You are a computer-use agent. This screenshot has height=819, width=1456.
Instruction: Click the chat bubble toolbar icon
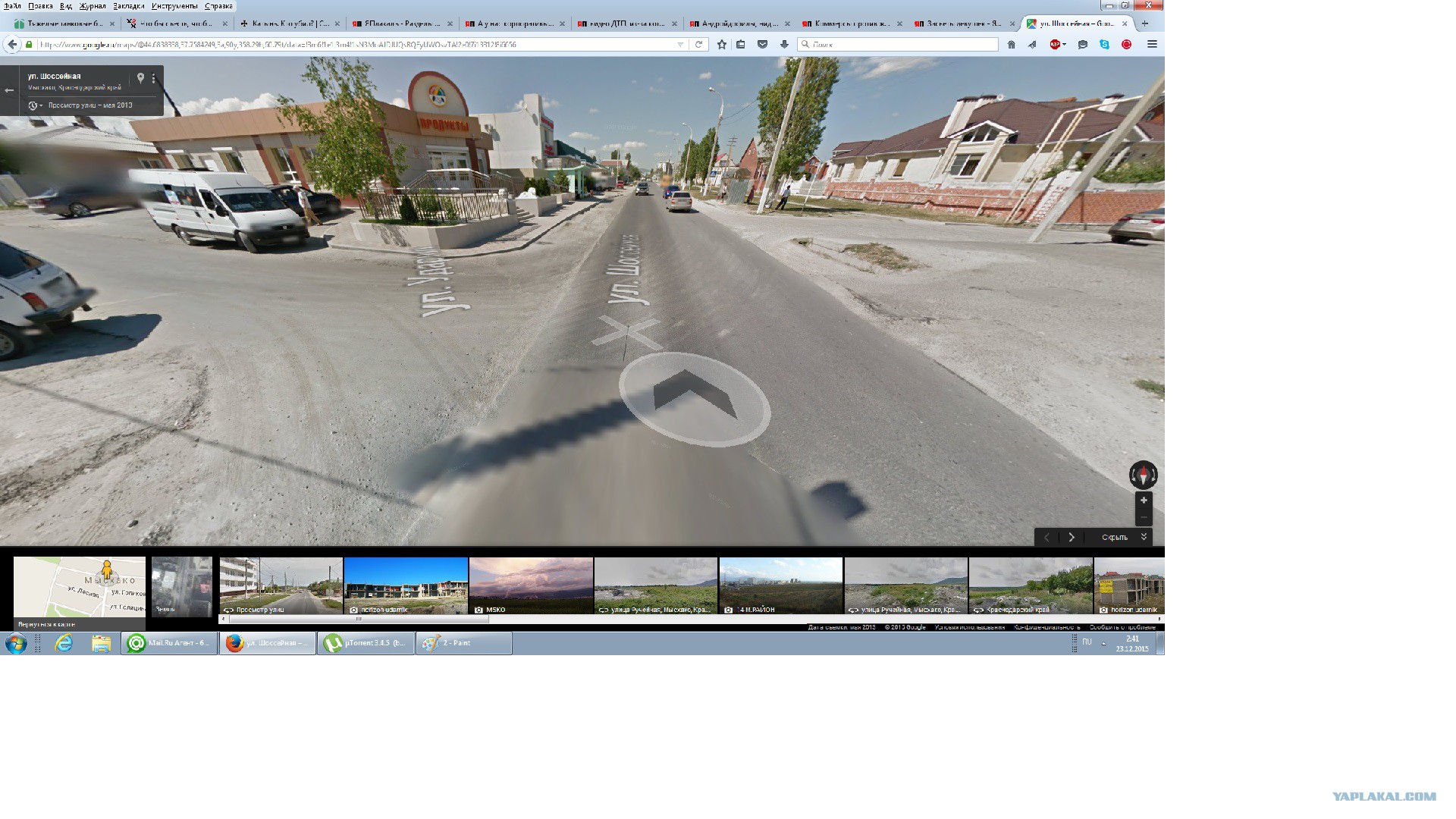1083,45
